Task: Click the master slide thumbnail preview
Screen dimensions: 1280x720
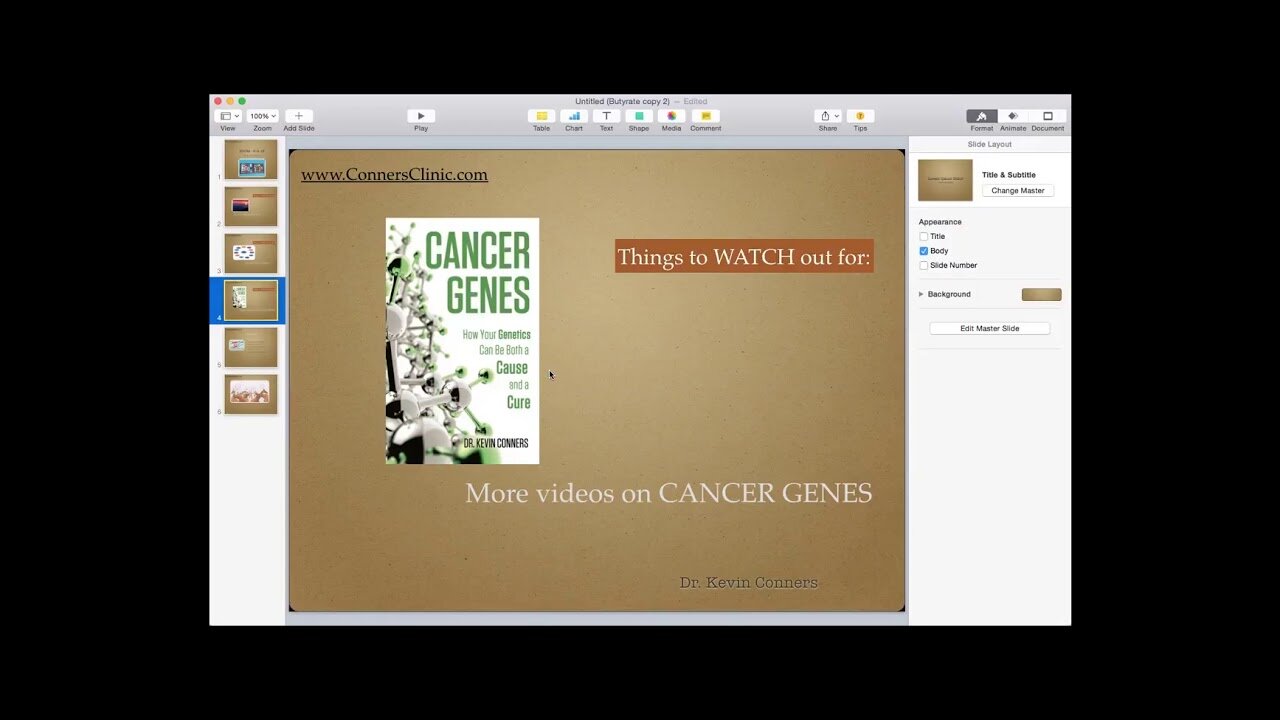Action: pos(945,180)
